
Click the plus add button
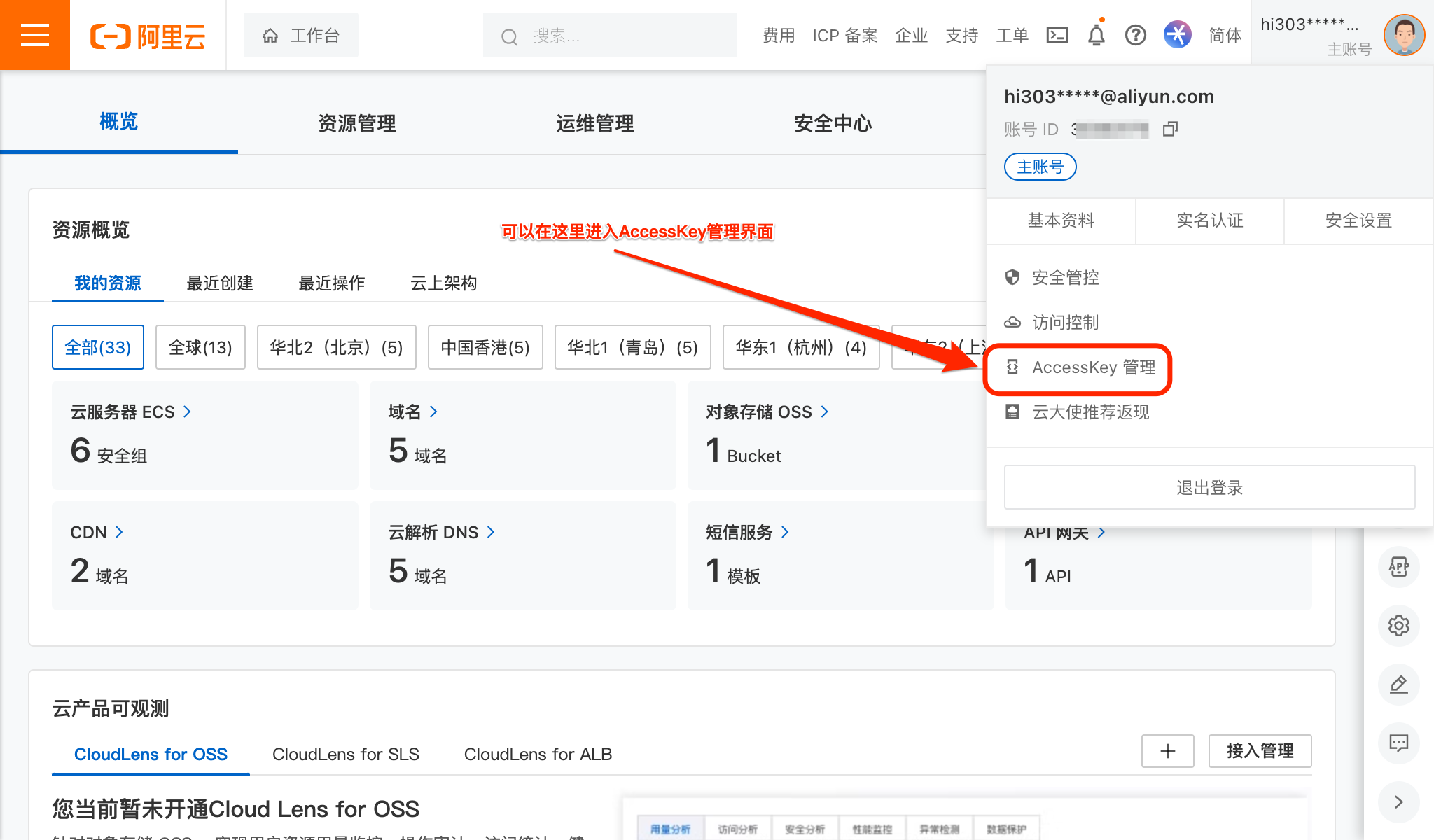coord(1168,751)
